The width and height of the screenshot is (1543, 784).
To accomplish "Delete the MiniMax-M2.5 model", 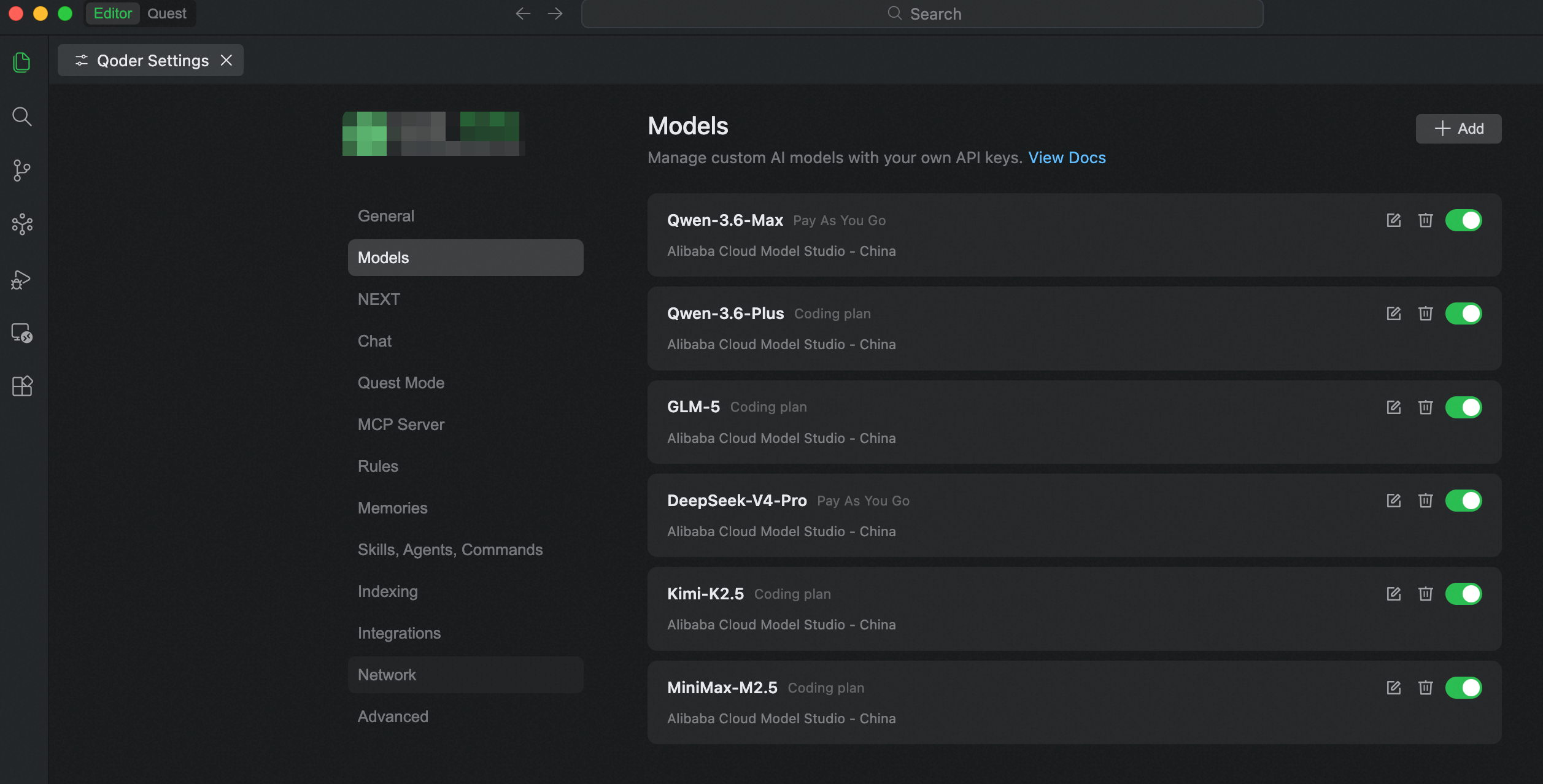I will click(1425, 688).
